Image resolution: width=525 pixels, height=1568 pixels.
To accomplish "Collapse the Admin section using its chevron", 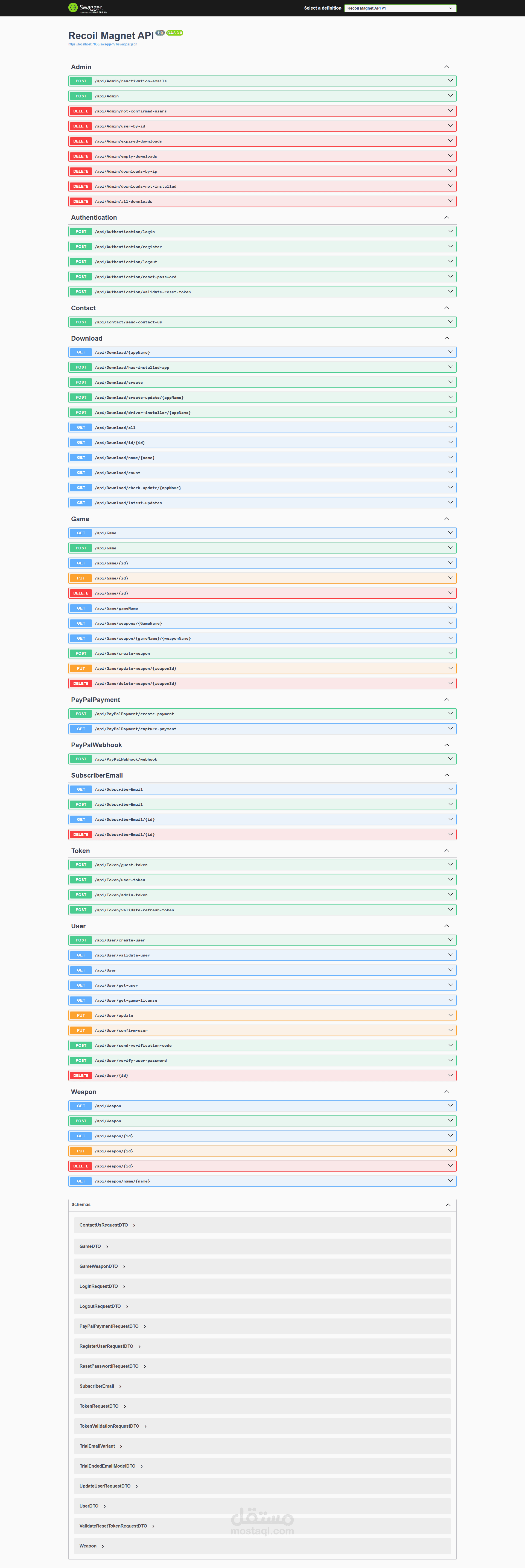I will [447, 67].
